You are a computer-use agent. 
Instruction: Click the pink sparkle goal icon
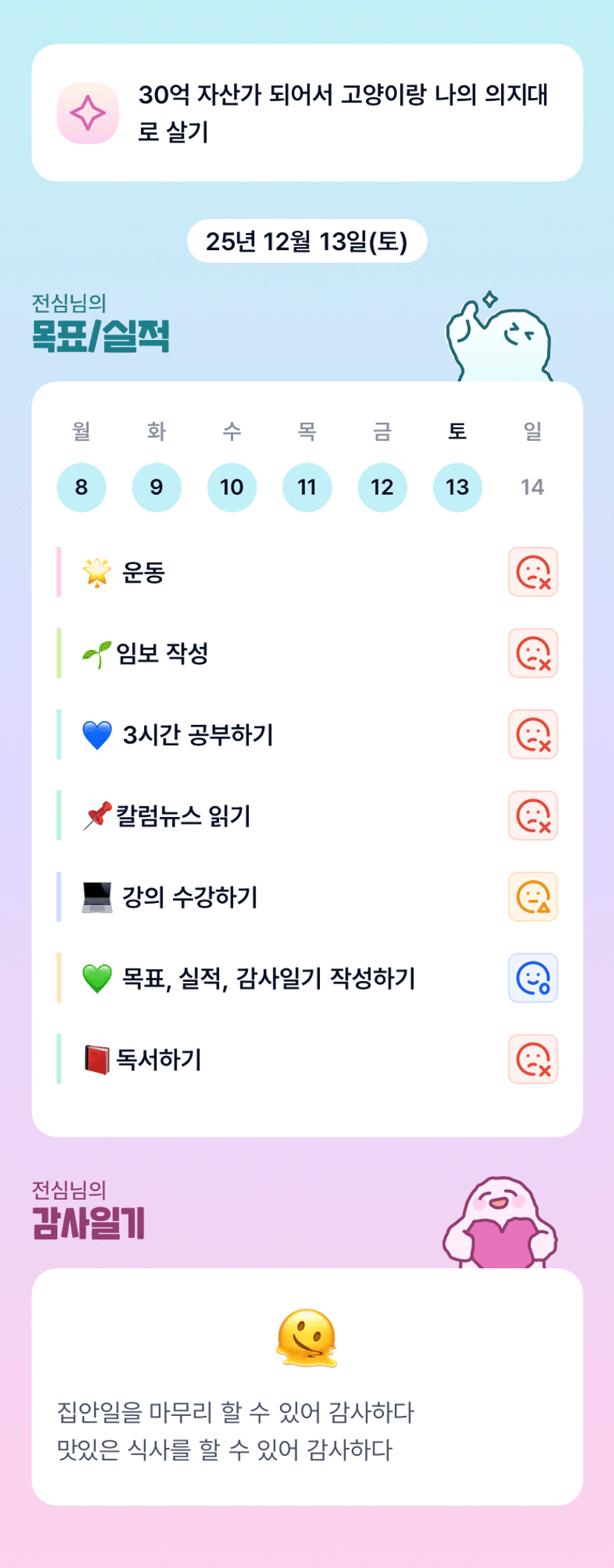point(88,113)
